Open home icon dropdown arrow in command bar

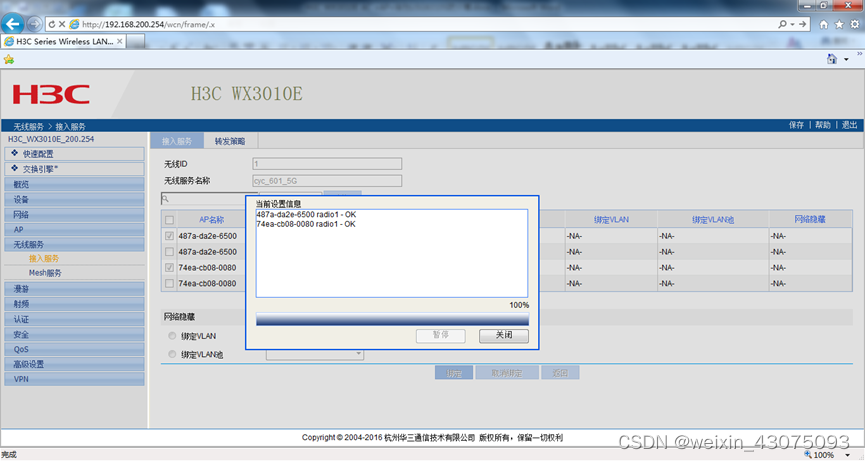point(846,59)
